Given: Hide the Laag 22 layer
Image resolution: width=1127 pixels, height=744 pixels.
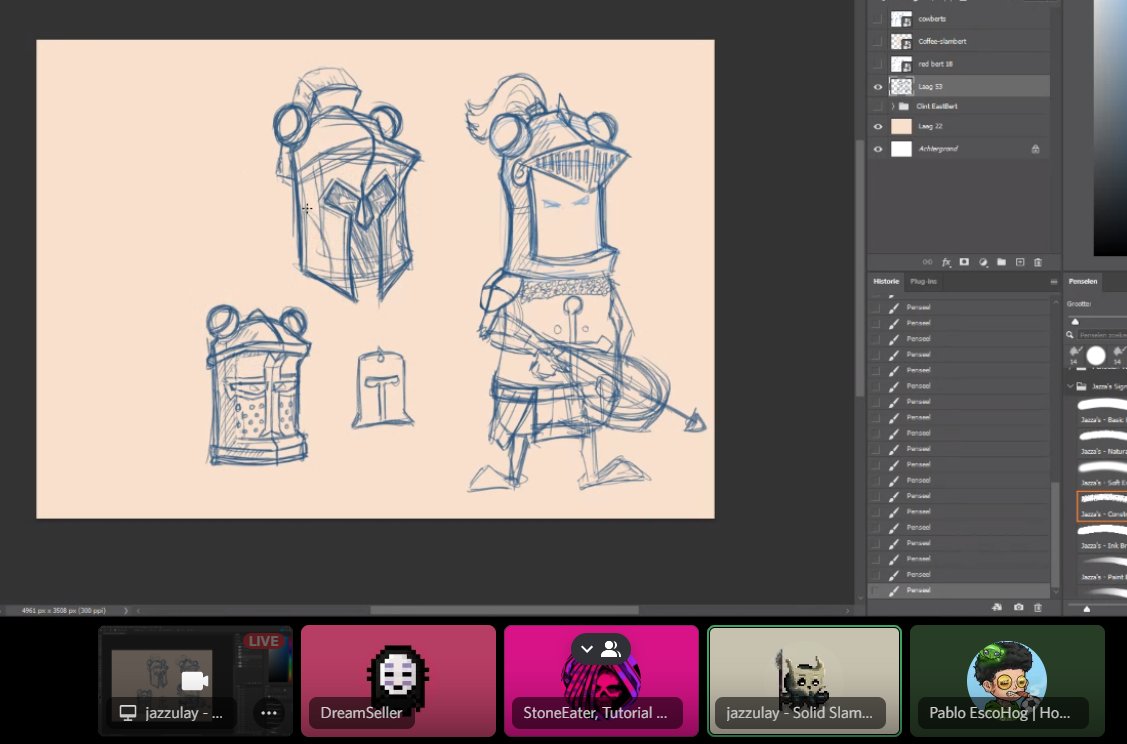Looking at the screenshot, I should pyautogui.click(x=877, y=127).
